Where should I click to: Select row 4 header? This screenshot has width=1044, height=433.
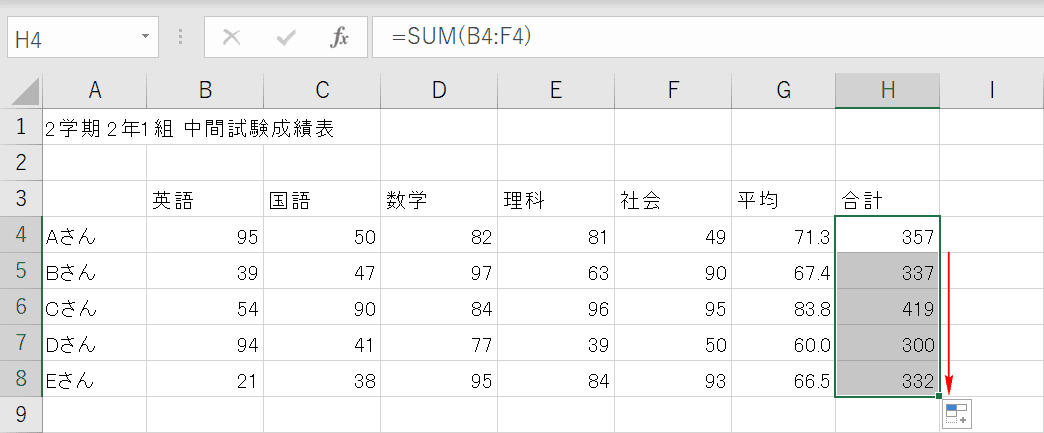point(21,234)
